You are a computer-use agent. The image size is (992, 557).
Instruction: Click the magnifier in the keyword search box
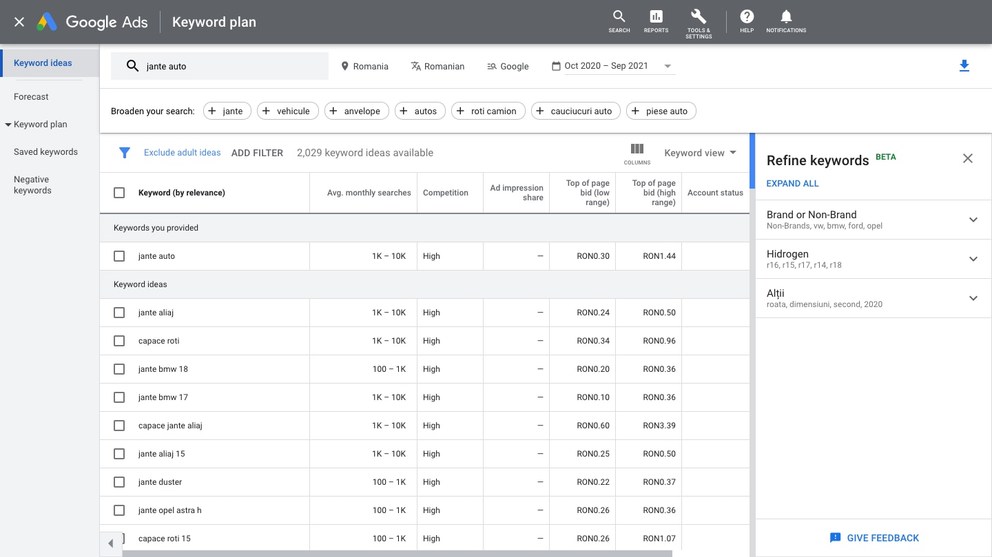click(x=132, y=66)
